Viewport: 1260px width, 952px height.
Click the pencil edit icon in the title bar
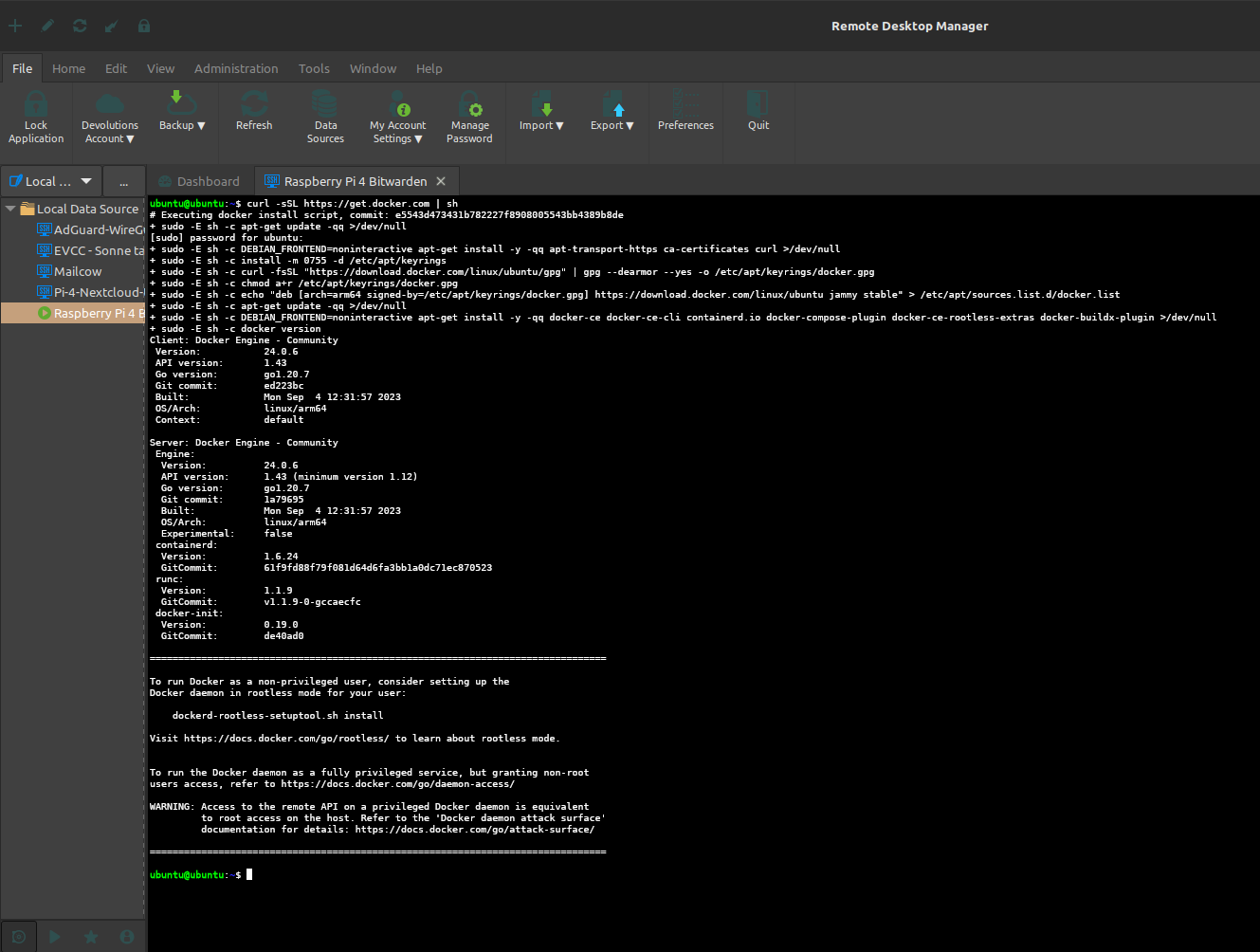pyautogui.click(x=47, y=26)
